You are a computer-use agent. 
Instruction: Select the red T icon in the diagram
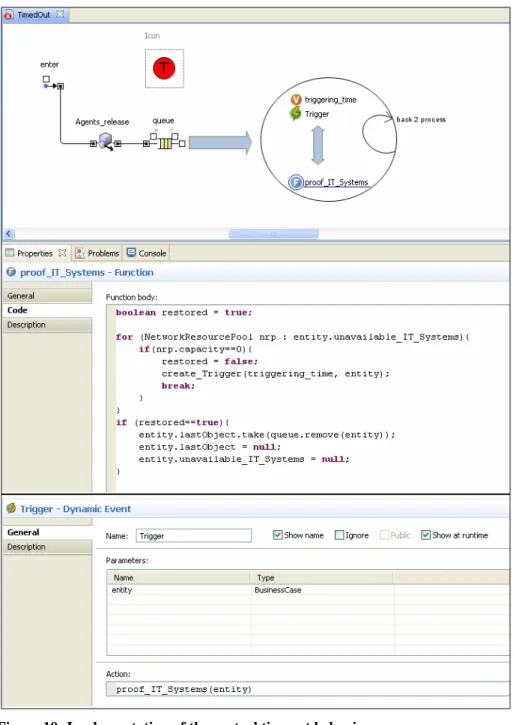tap(164, 68)
